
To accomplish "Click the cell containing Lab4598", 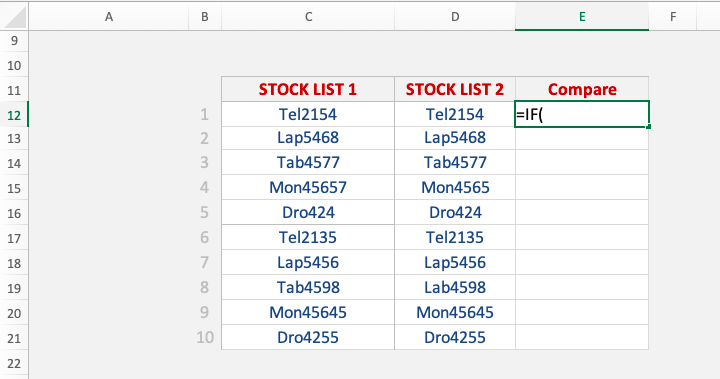I will pos(455,287).
